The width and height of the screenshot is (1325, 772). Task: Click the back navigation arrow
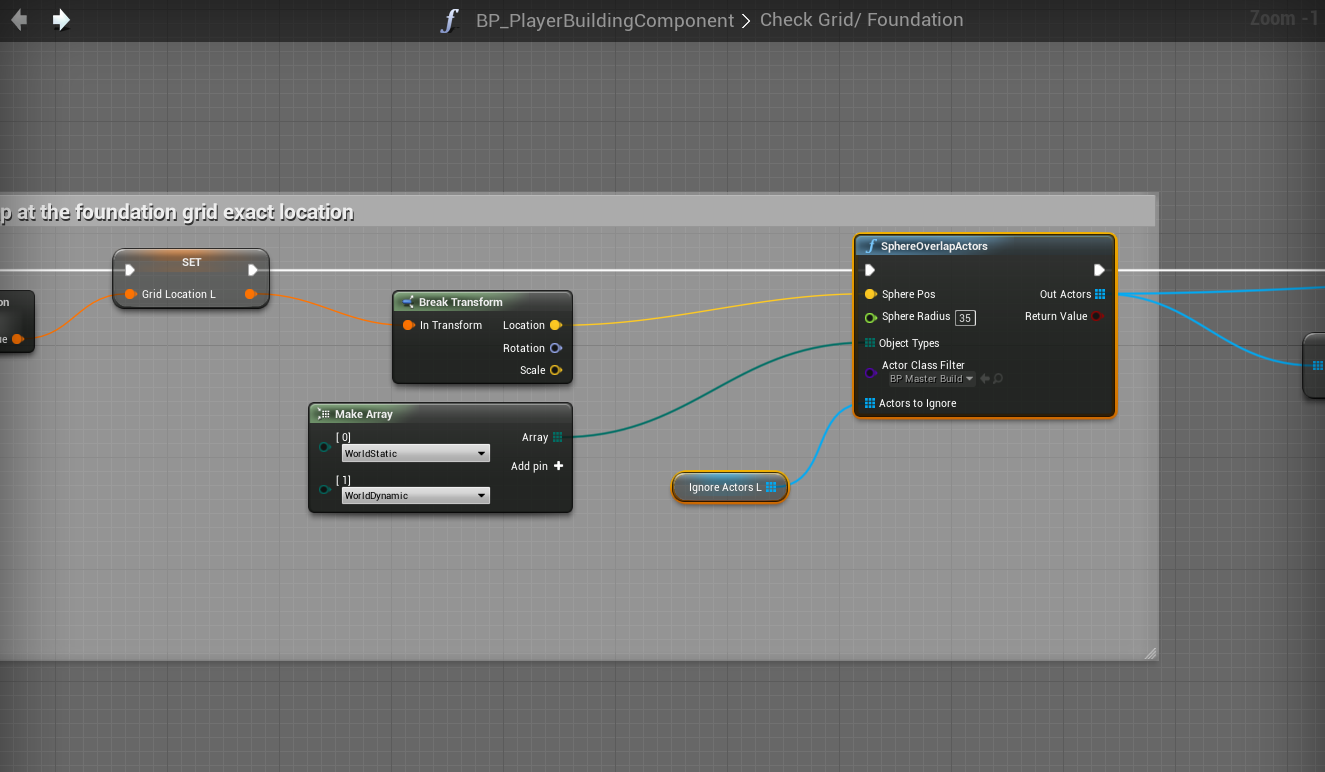19,20
